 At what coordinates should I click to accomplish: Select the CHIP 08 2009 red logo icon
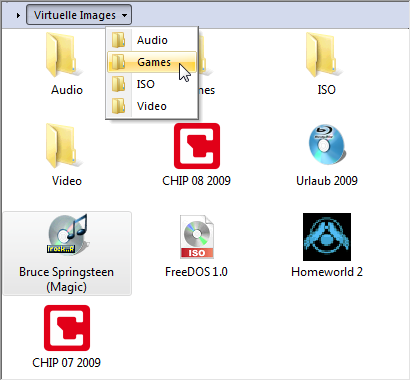coord(197,146)
